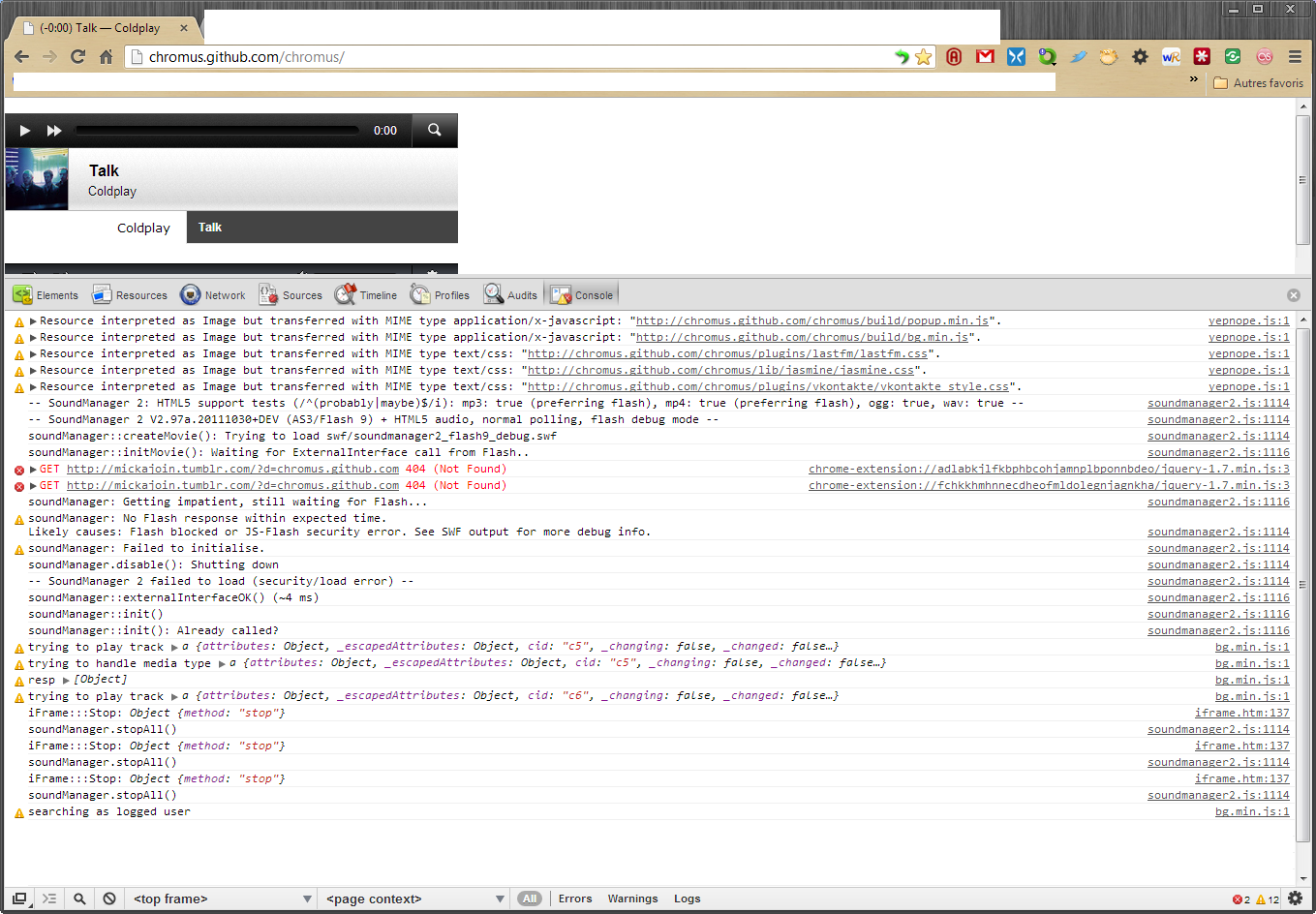Open the WR extension icon
The image size is (1316, 914).
pos(1171,57)
